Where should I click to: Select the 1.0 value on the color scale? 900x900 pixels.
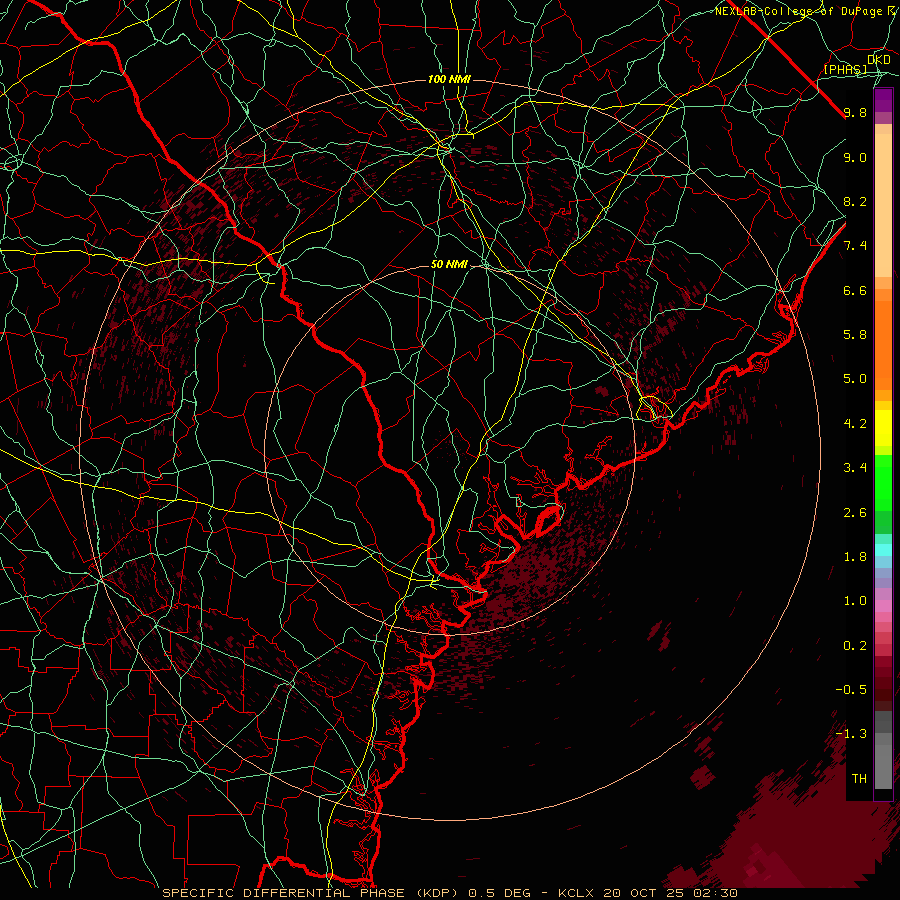(x=855, y=601)
